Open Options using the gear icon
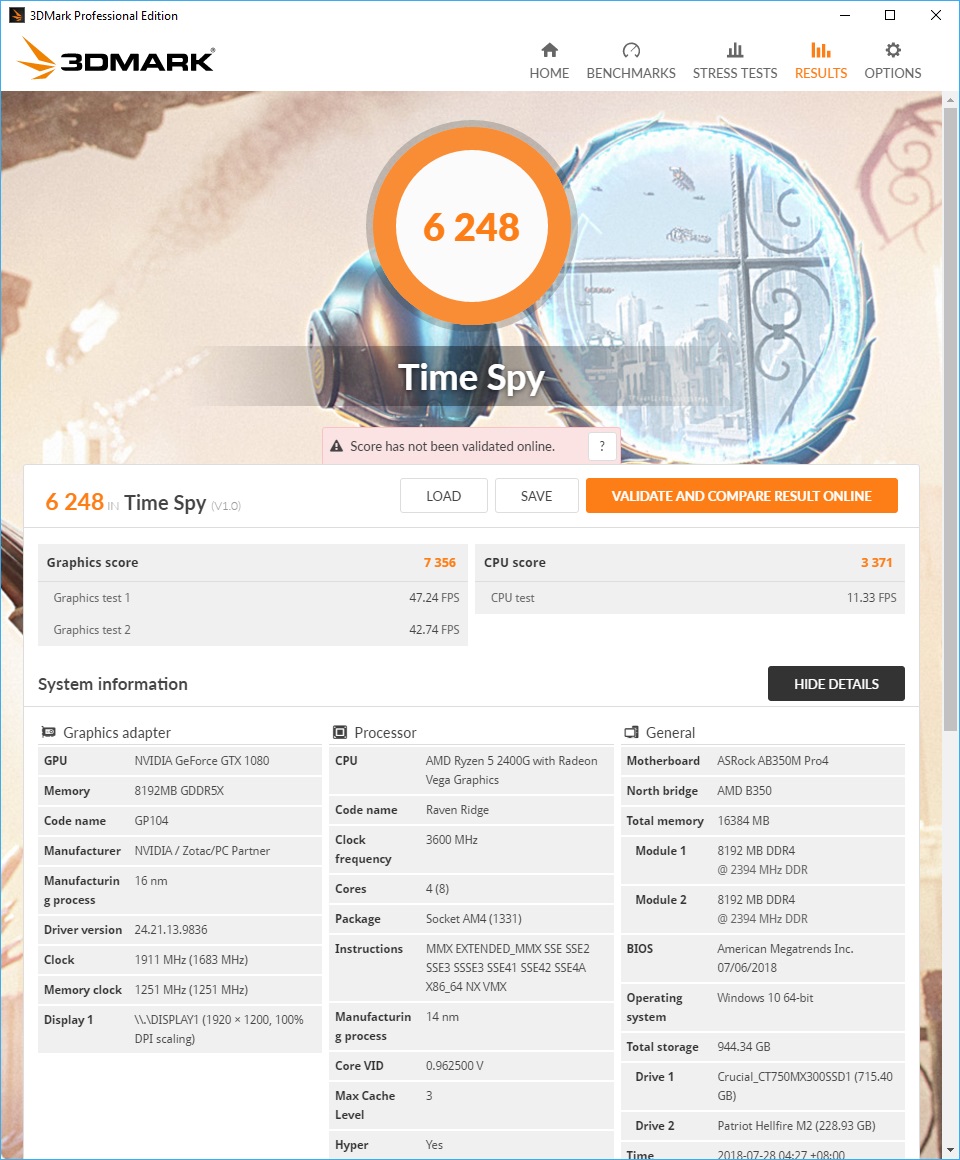The height and width of the screenshot is (1160, 960). pos(893,50)
